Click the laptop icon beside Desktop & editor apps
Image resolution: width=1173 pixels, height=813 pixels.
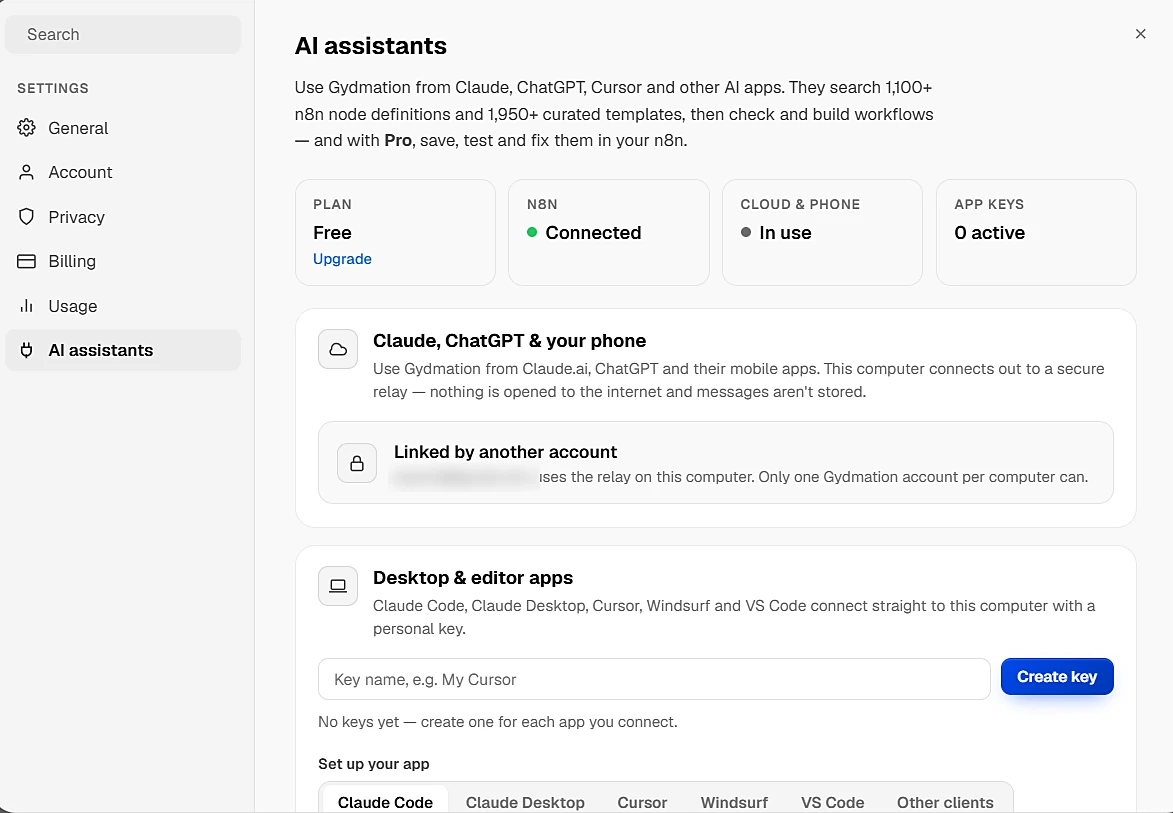point(338,586)
